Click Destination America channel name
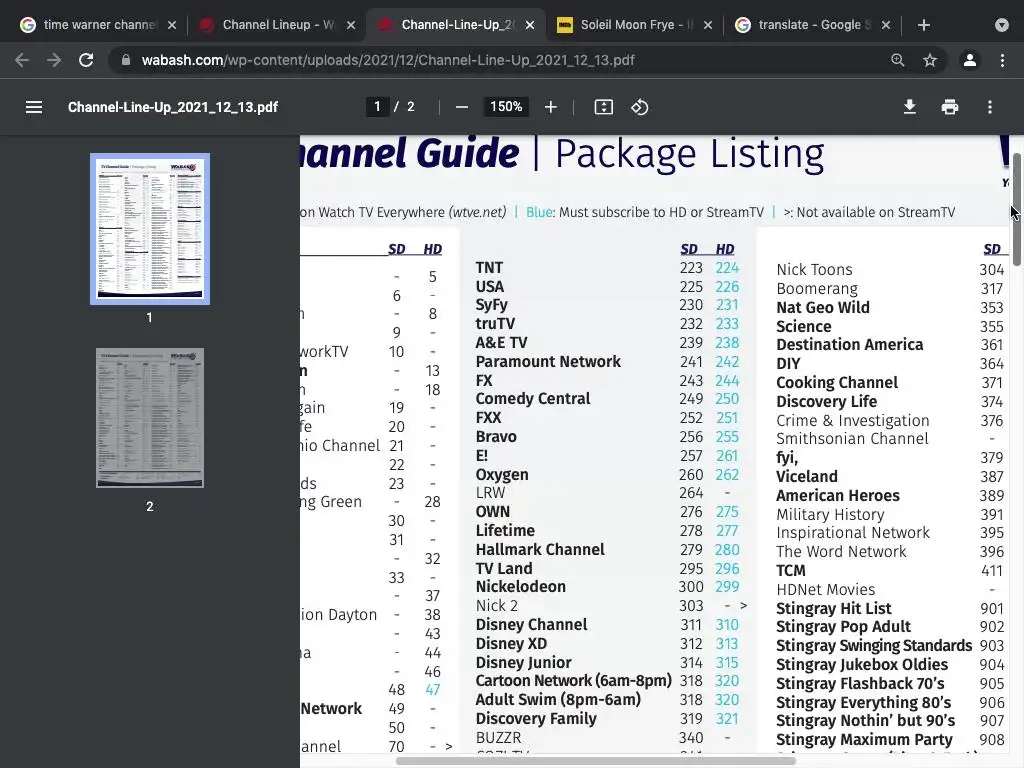Screen dimensions: 1024x768 click(850, 344)
